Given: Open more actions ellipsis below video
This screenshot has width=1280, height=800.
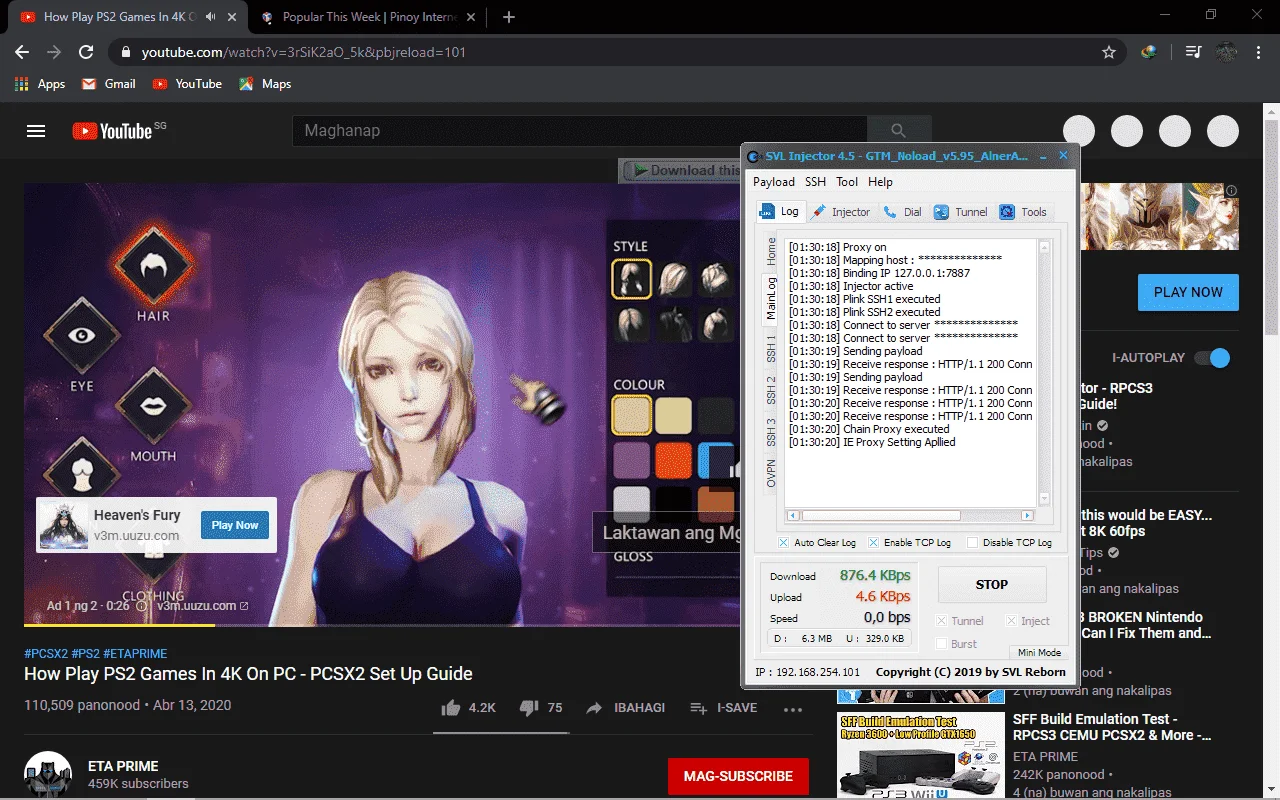Looking at the screenshot, I should click(793, 709).
